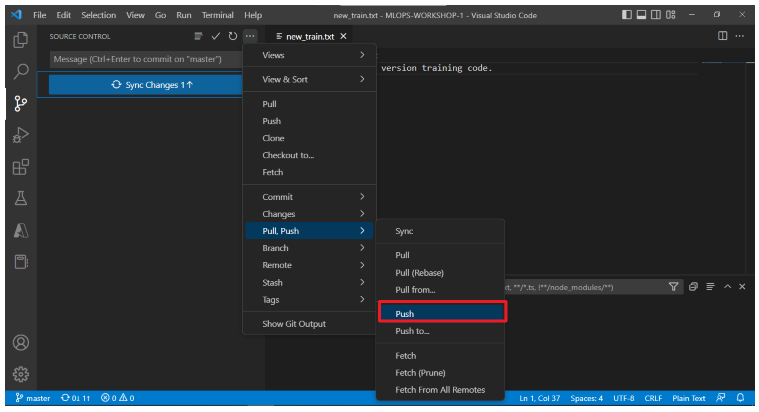The width and height of the screenshot is (759, 412).
Task: Open the Source Control view icon
Action: (x=20, y=103)
